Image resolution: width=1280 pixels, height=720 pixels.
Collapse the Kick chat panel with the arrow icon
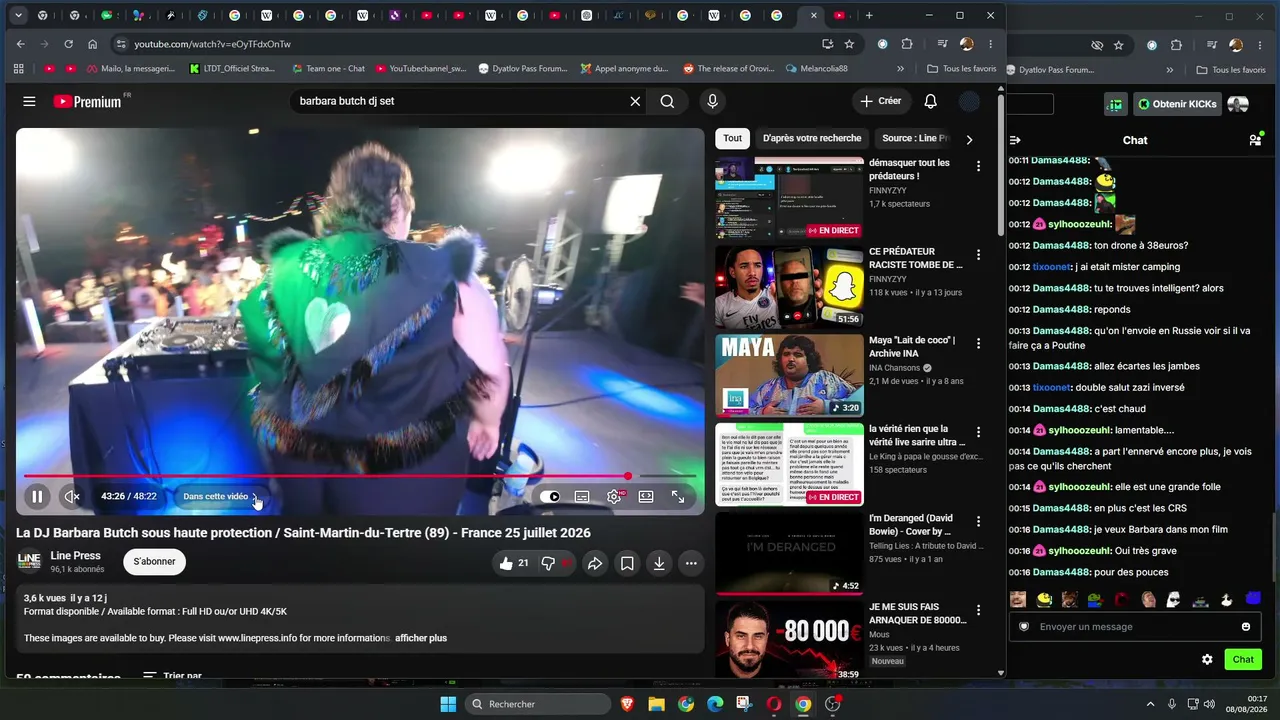1015,140
